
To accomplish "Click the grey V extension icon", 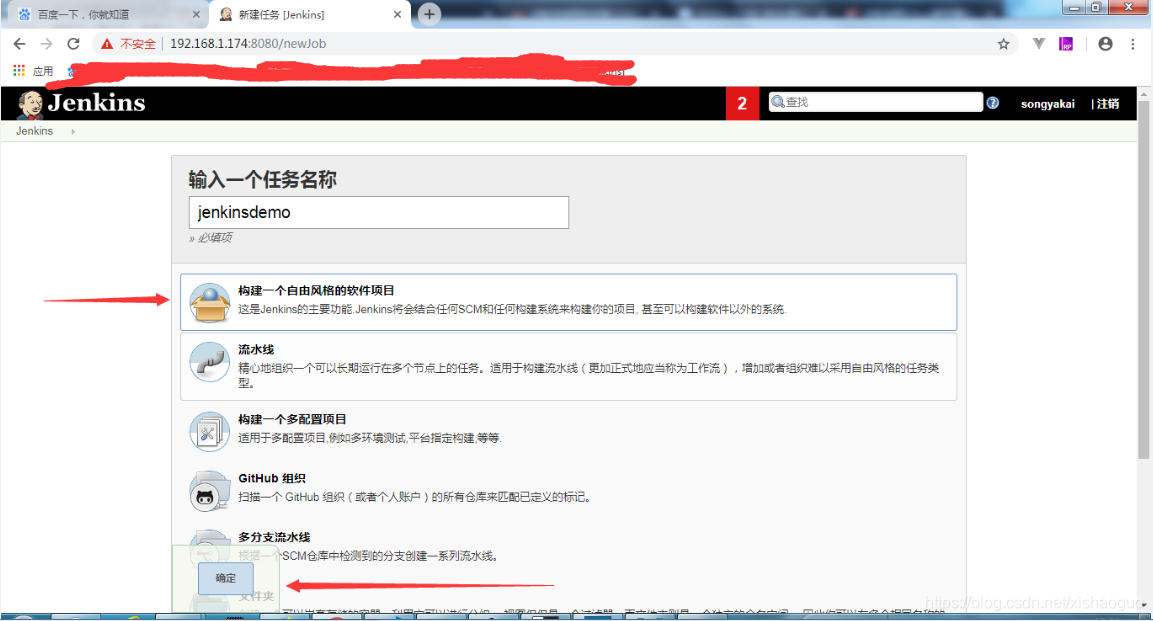I will (1038, 43).
